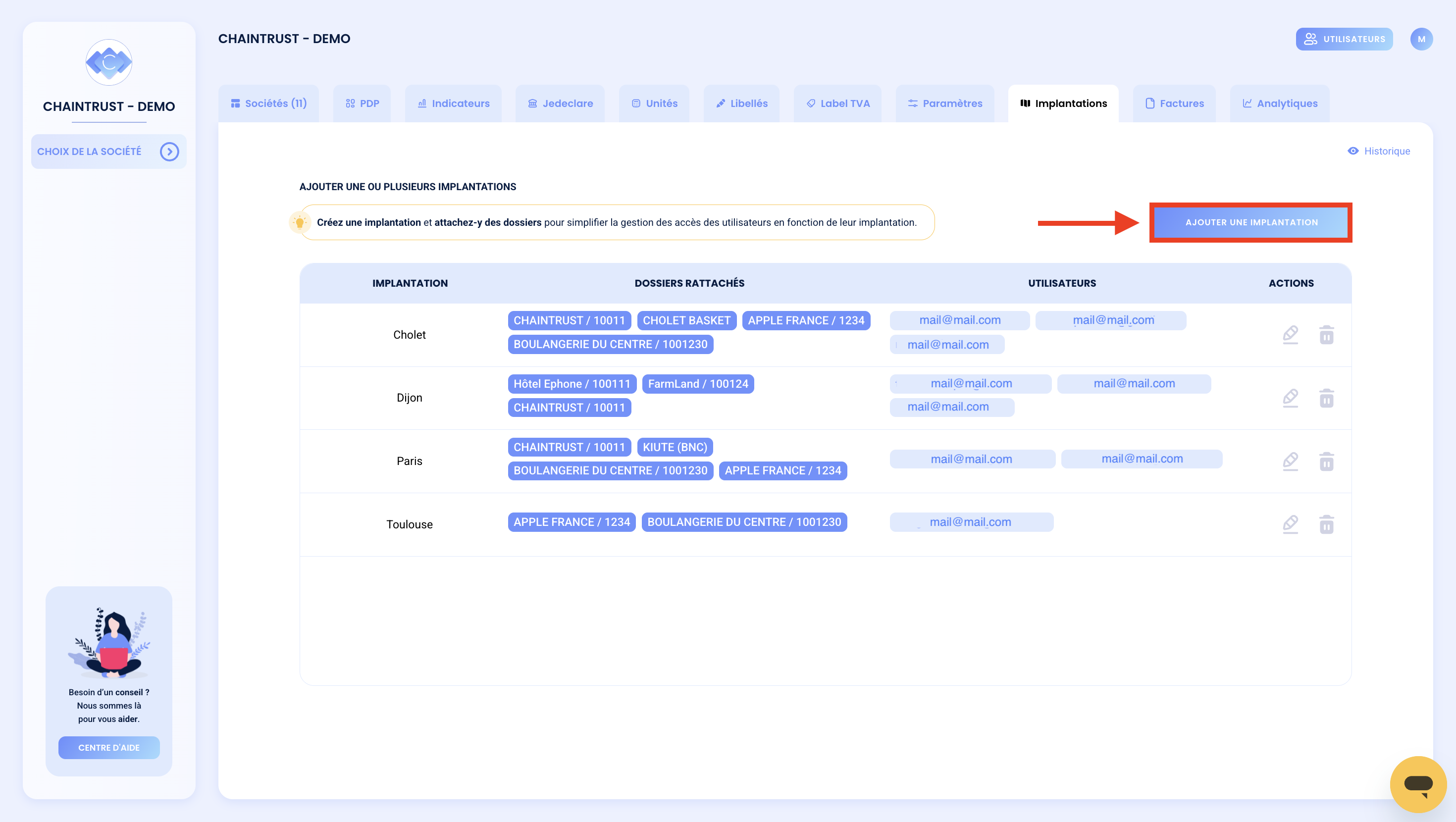Switch to the Libellés tab

[x=741, y=103]
